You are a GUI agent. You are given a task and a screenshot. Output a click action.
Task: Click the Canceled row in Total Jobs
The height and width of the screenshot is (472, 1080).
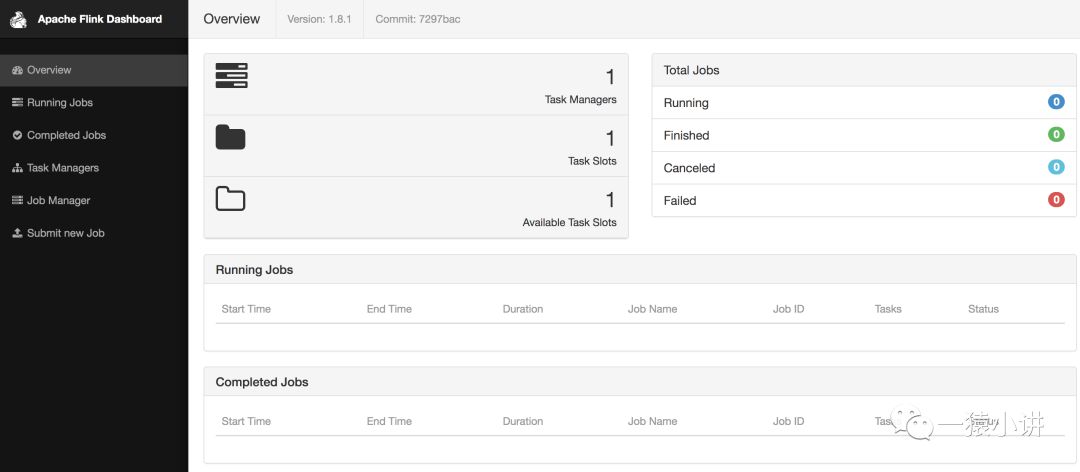(x=864, y=167)
